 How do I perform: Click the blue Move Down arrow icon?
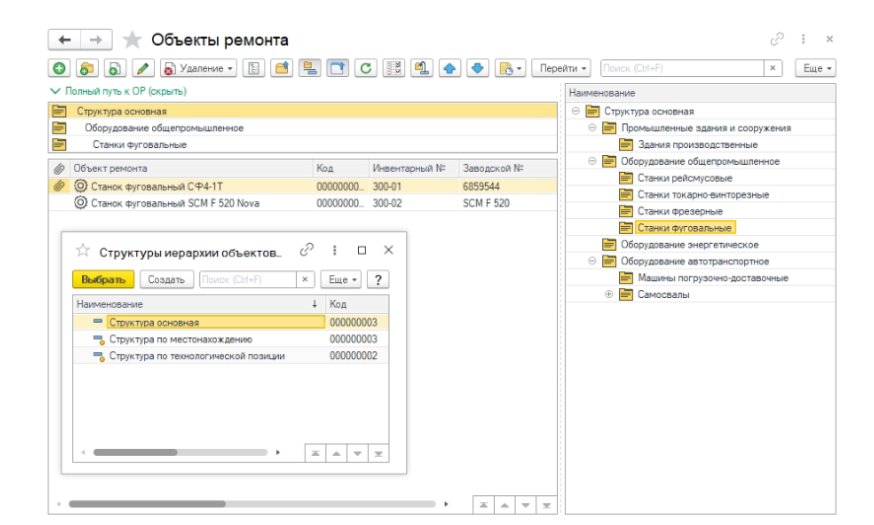pos(477,68)
